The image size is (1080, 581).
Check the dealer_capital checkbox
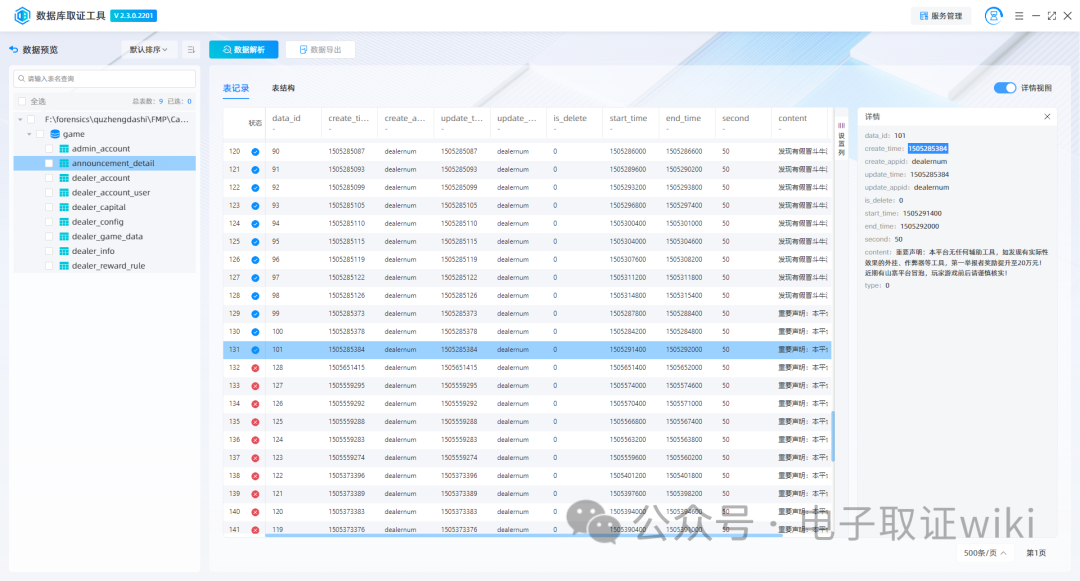[49, 207]
